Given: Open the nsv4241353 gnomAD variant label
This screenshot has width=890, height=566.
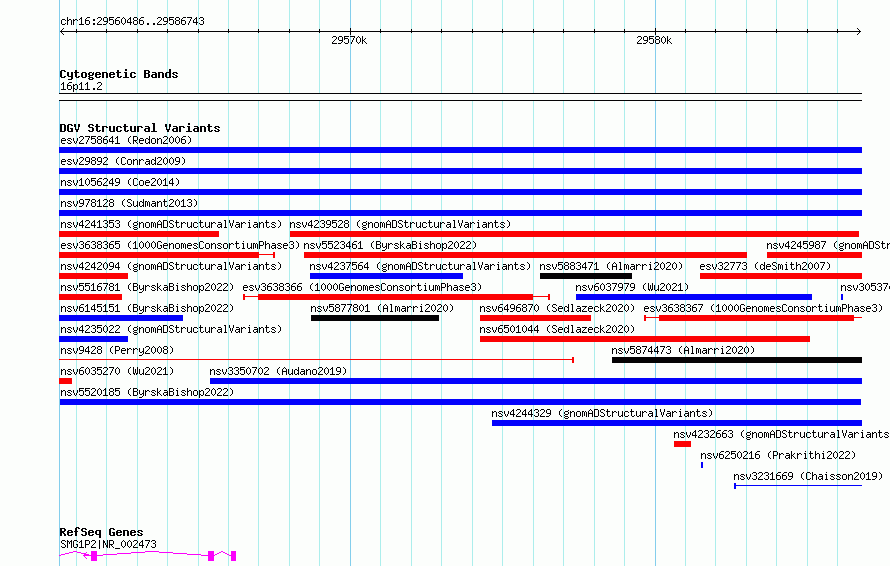Looking at the screenshot, I should [x=171, y=224].
